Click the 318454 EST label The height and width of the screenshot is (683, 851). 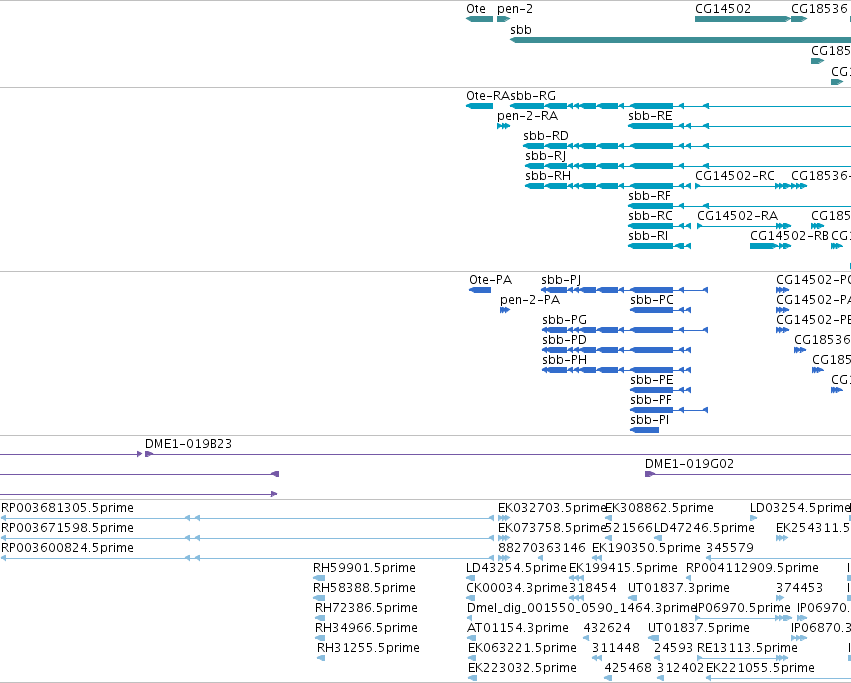coord(593,589)
